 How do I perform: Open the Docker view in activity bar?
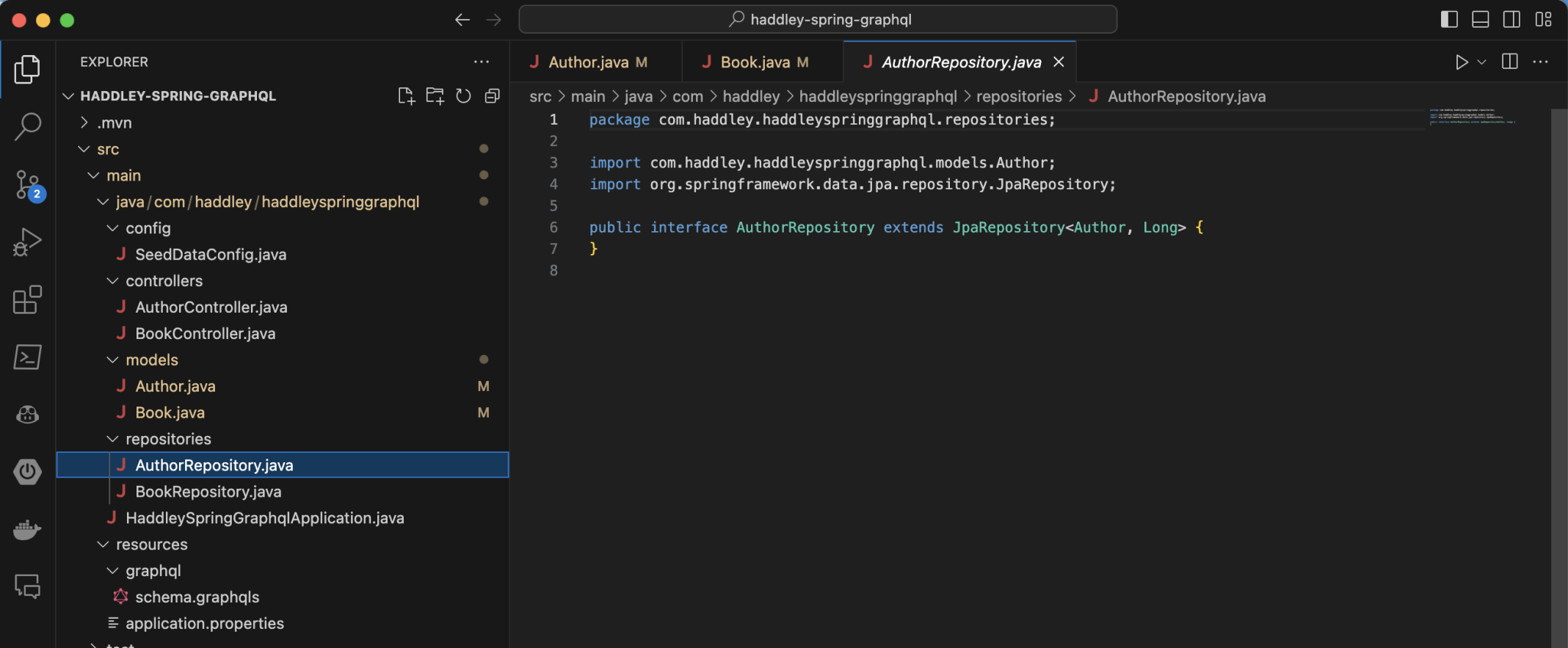click(27, 529)
